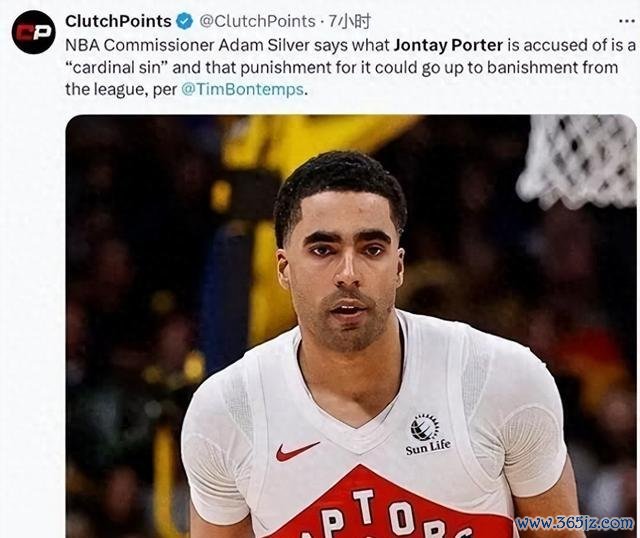This screenshot has width=640, height=538.
Task: Click the "the league, per" text
Action: (x=121, y=89)
